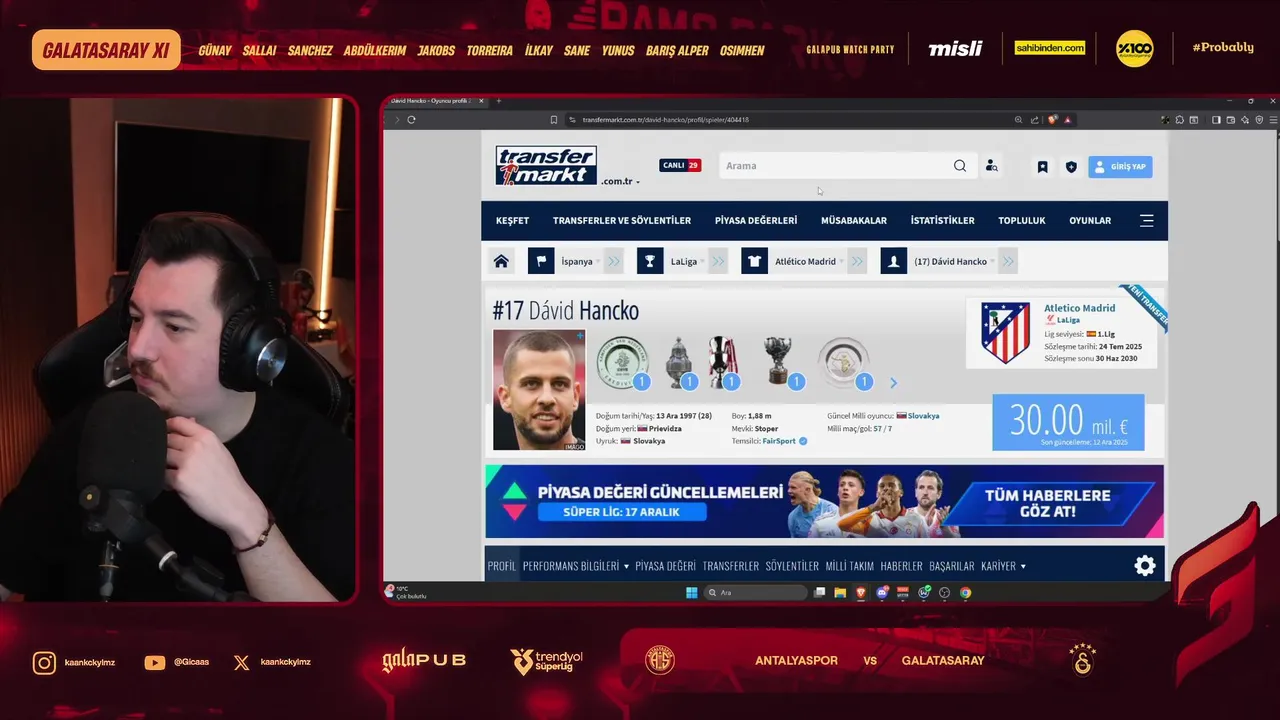Click the silver shield plate trophy
This screenshot has width=1280, height=720.
[x=843, y=362]
